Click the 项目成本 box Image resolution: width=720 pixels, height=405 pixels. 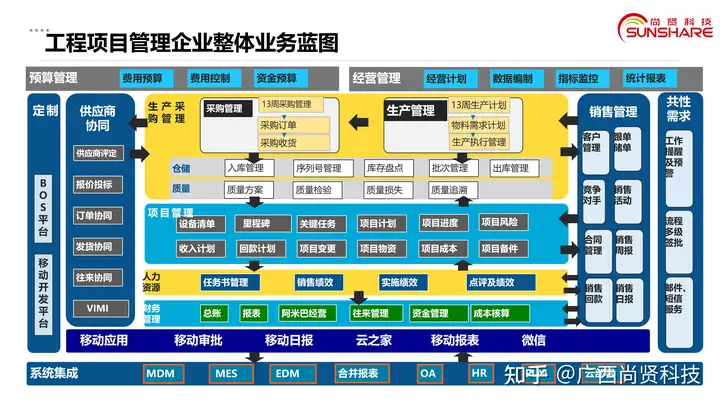(x=444, y=249)
